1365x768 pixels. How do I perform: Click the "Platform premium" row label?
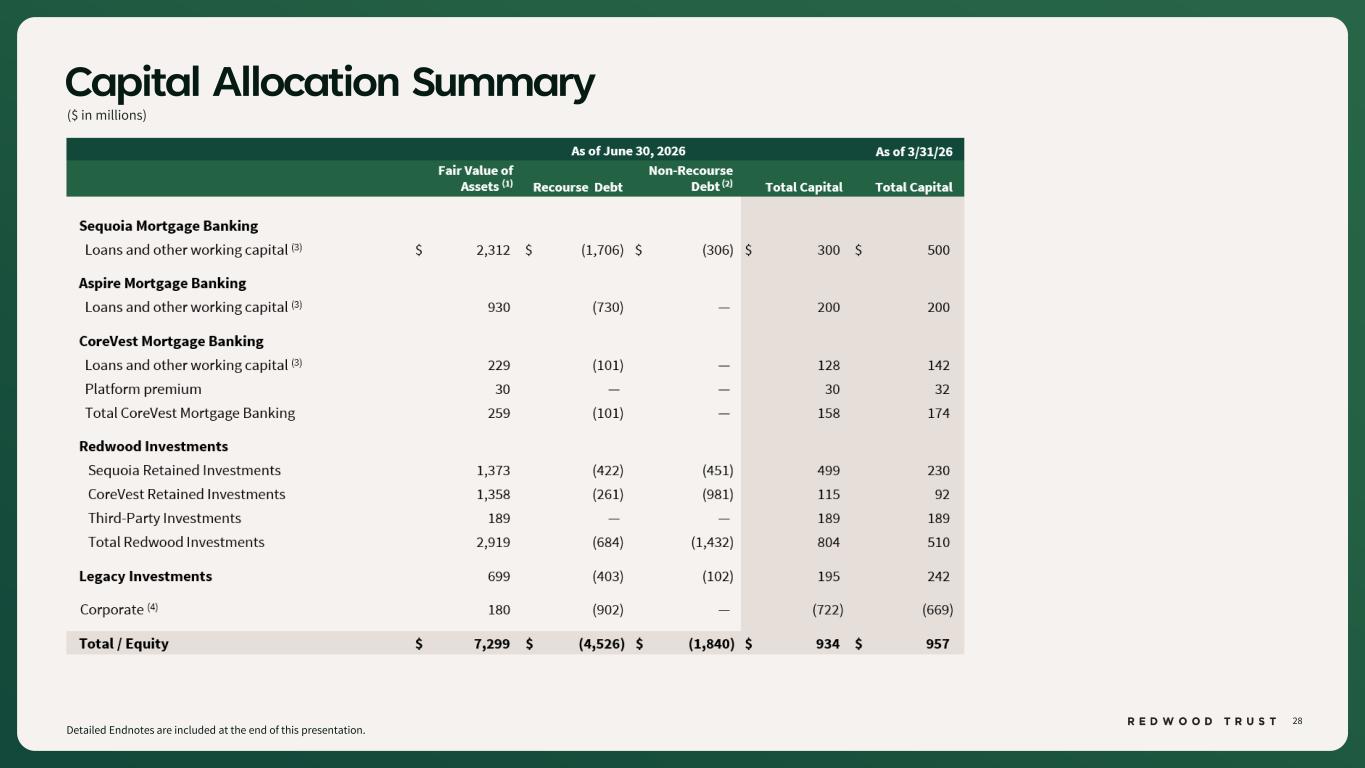point(143,389)
